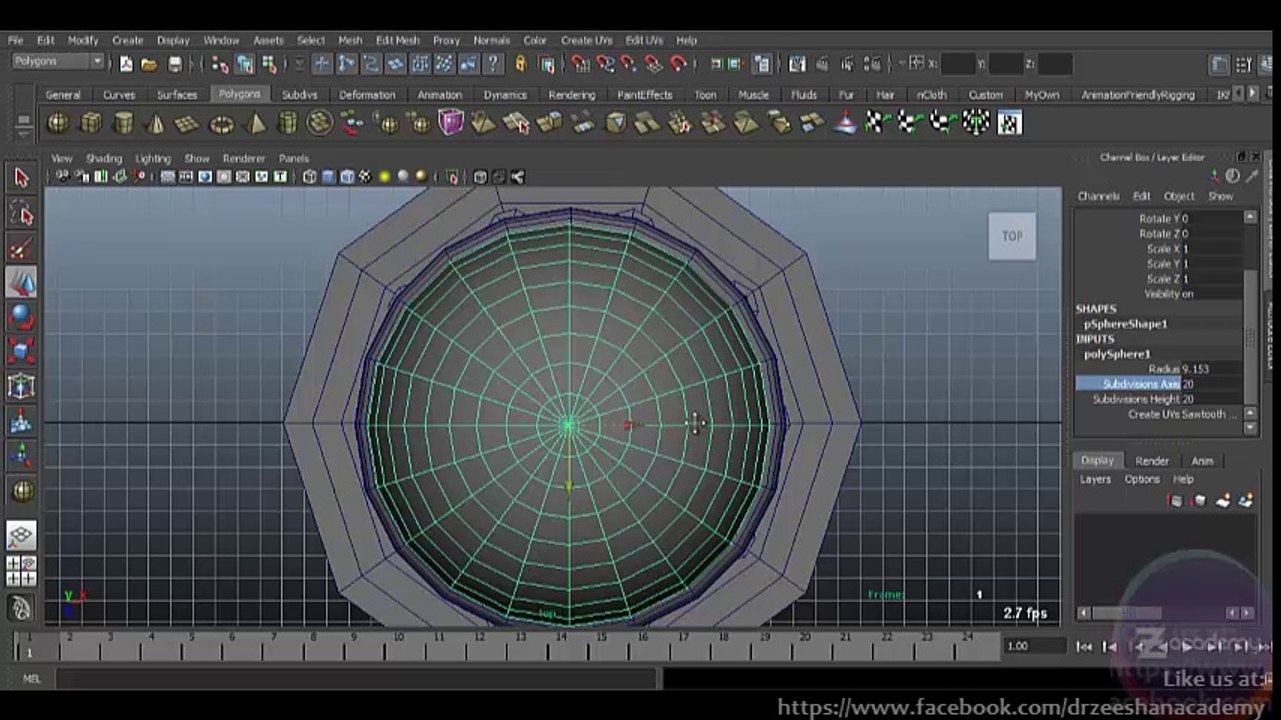
Task: Click the Channels menu in Channel Box
Action: tap(1098, 196)
